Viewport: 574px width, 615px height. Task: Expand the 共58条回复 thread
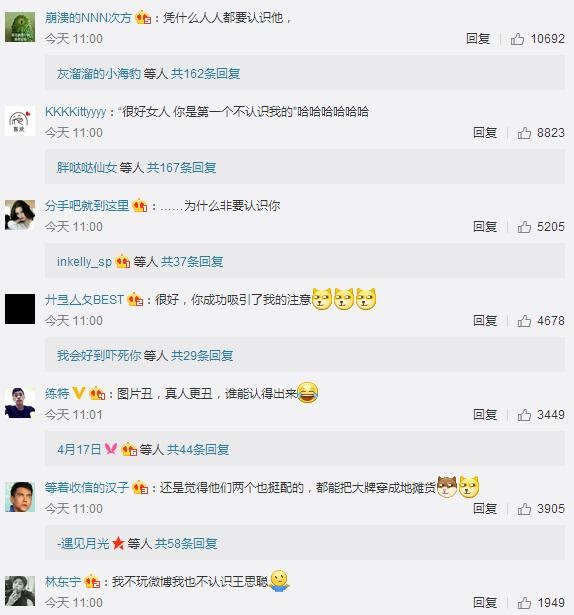(186, 543)
